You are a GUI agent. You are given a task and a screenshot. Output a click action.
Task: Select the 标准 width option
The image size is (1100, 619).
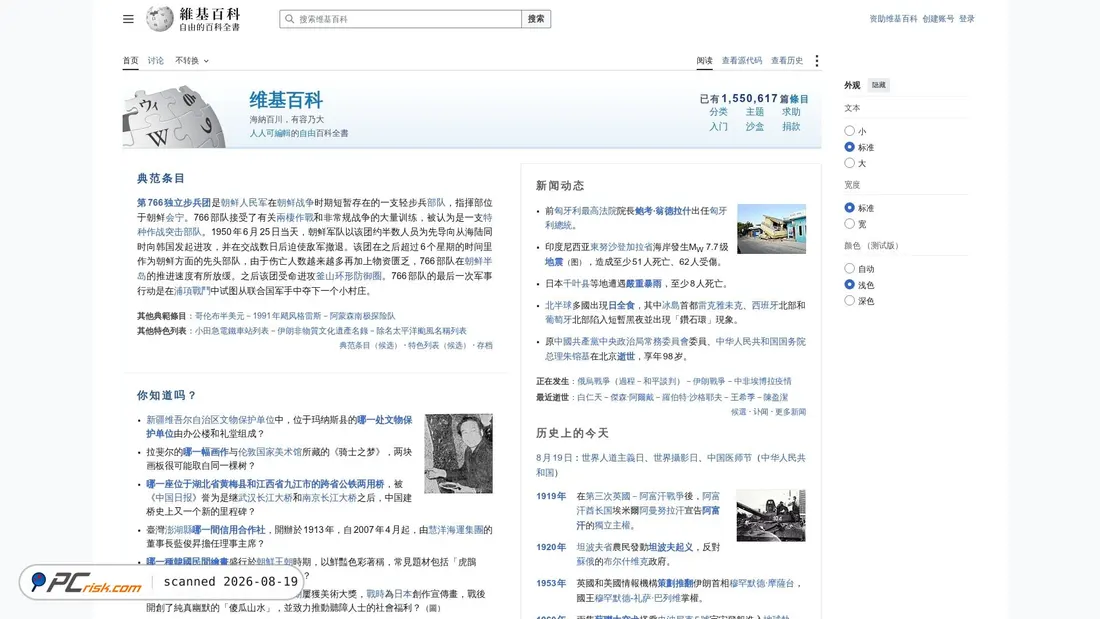coord(850,208)
